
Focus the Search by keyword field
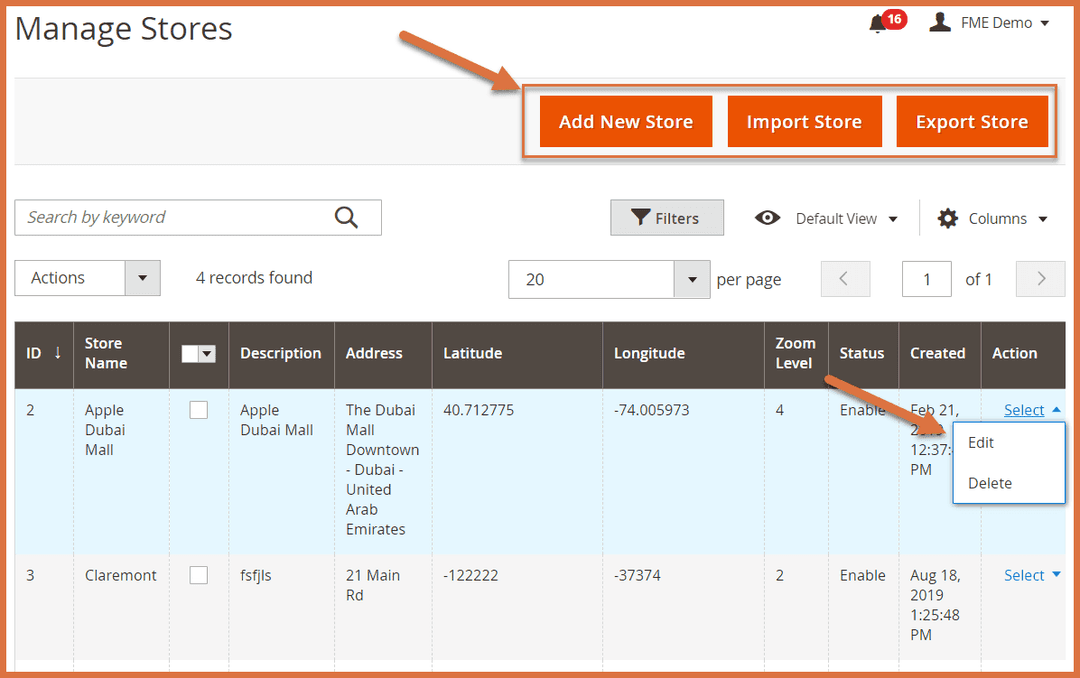[170, 217]
